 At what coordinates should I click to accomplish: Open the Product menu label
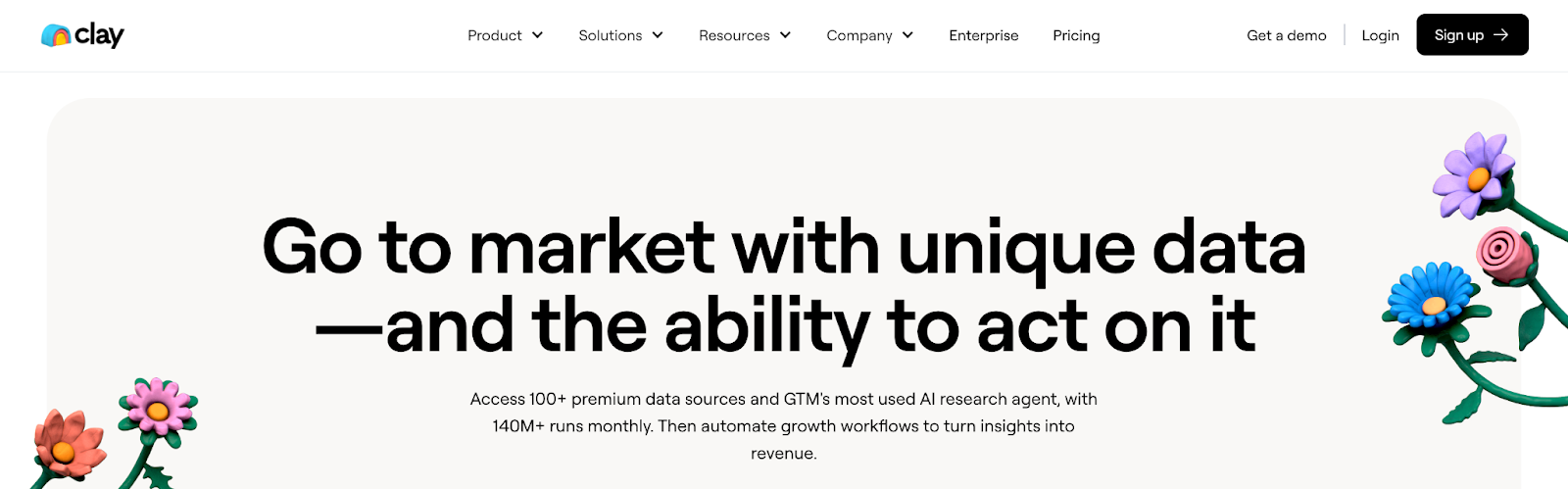pyautogui.click(x=494, y=35)
